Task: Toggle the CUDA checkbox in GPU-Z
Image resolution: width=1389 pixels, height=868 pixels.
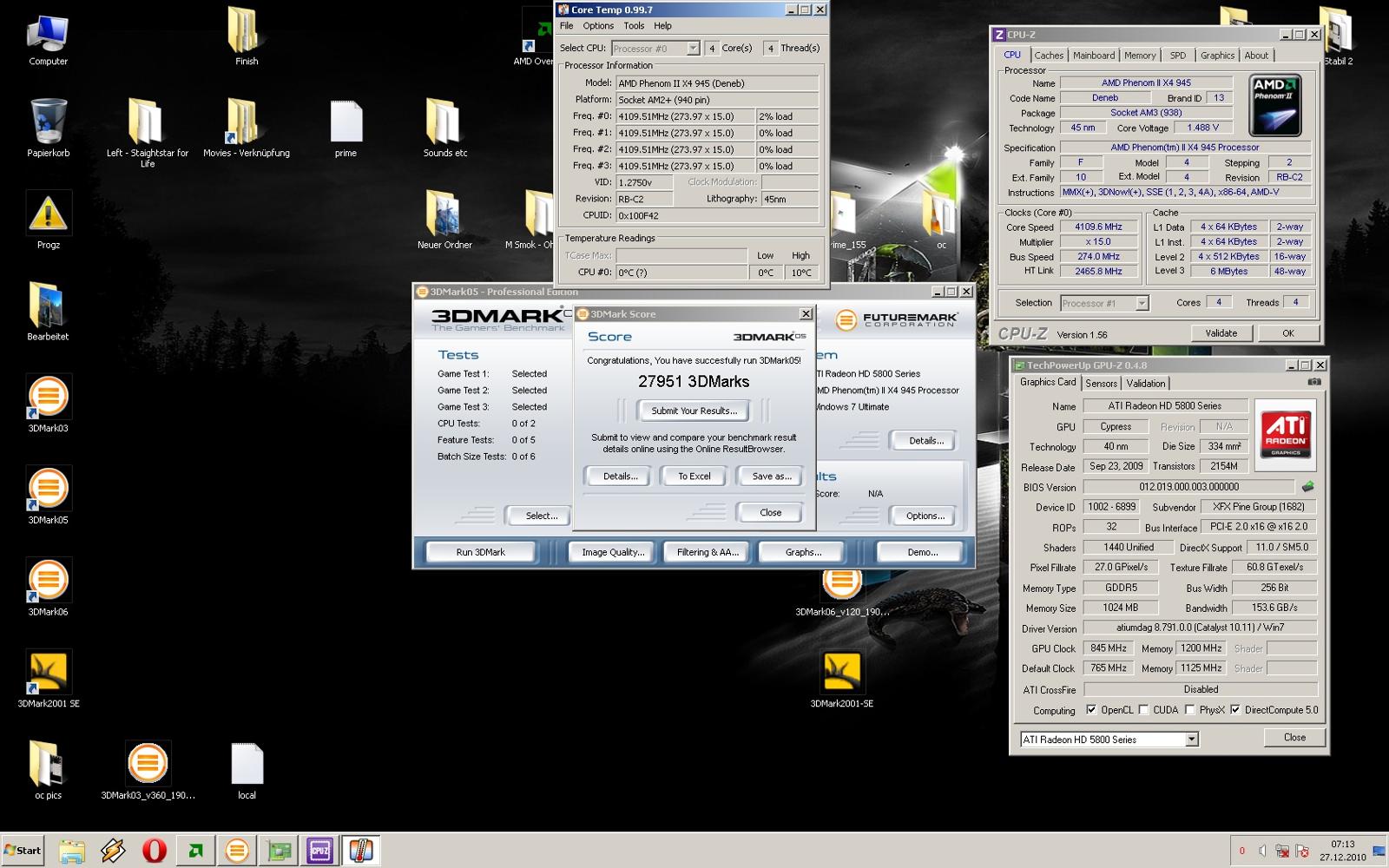Action: (x=1143, y=710)
